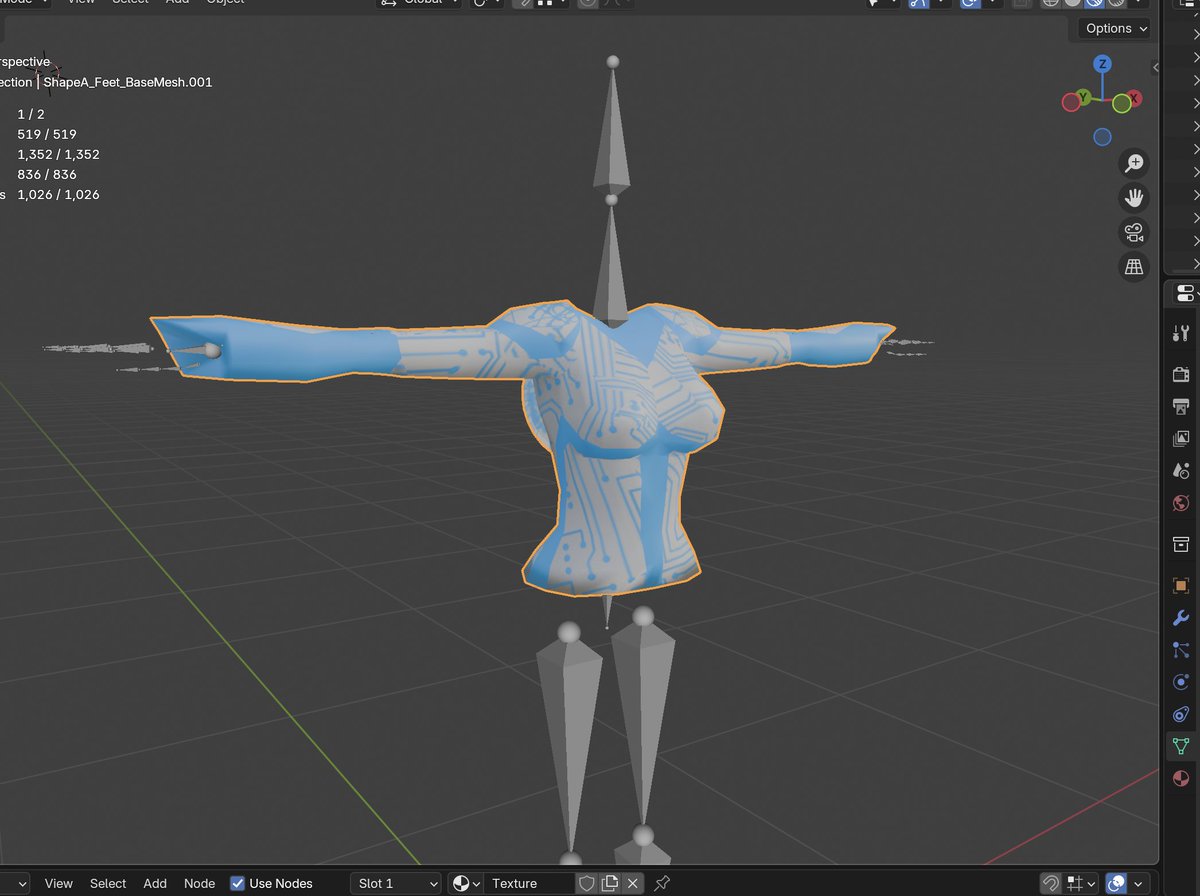Open the Material properties tab
The height and width of the screenshot is (896, 1200).
coord(1181,778)
